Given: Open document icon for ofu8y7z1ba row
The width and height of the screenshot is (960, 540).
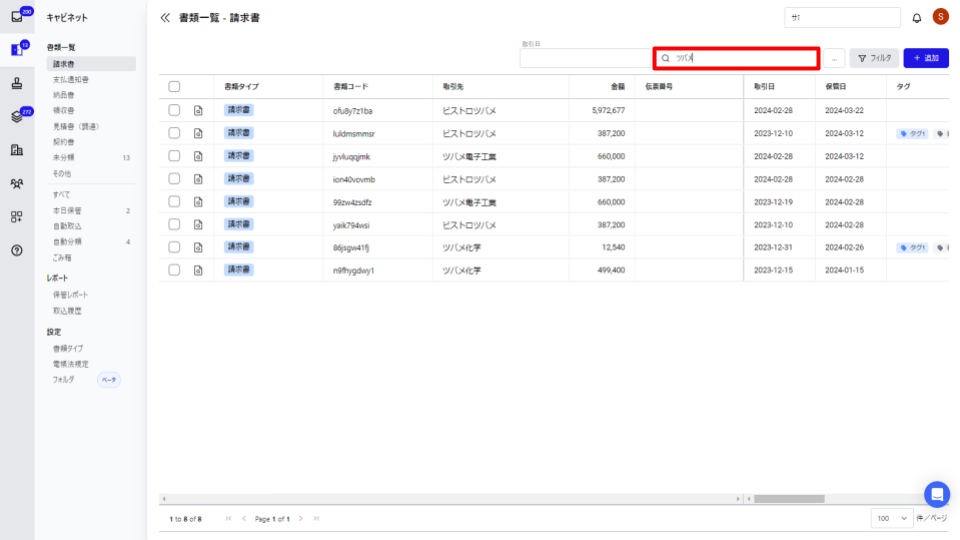Looking at the screenshot, I should click(198, 111).
